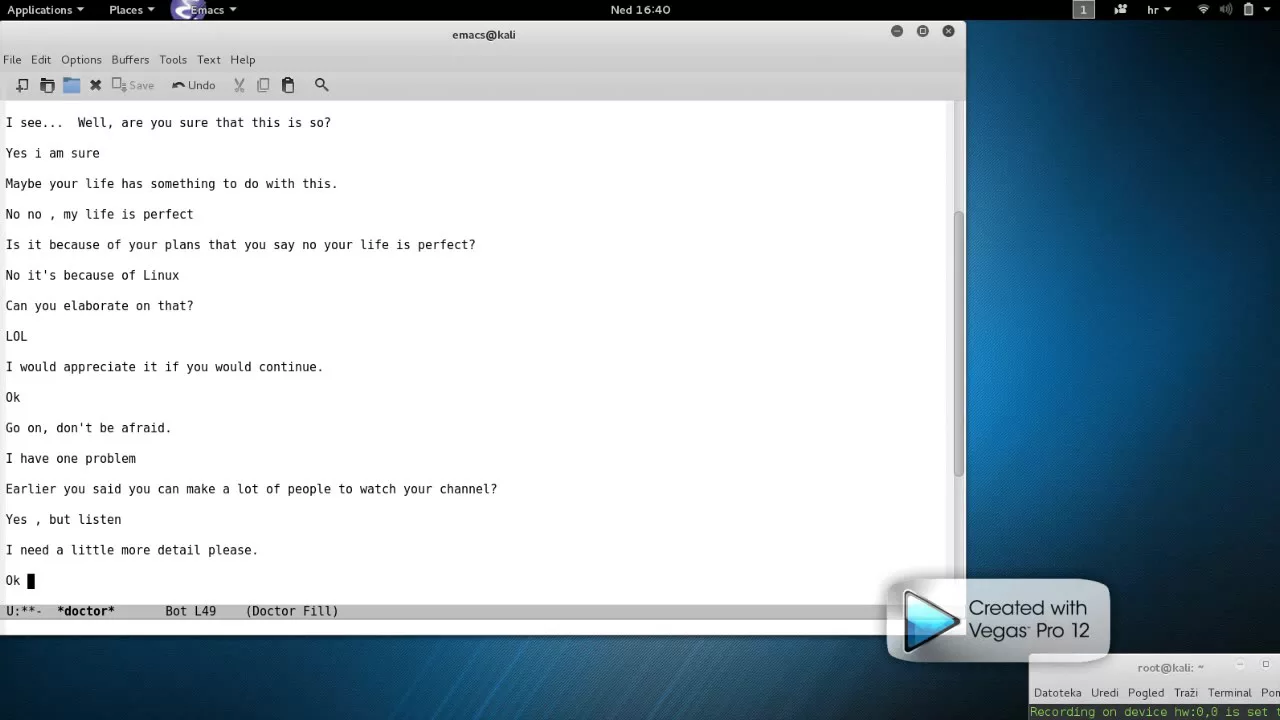1280x720 pixels.
Task: Click the clock showing Ned 16:40
Action: (640, 10)
